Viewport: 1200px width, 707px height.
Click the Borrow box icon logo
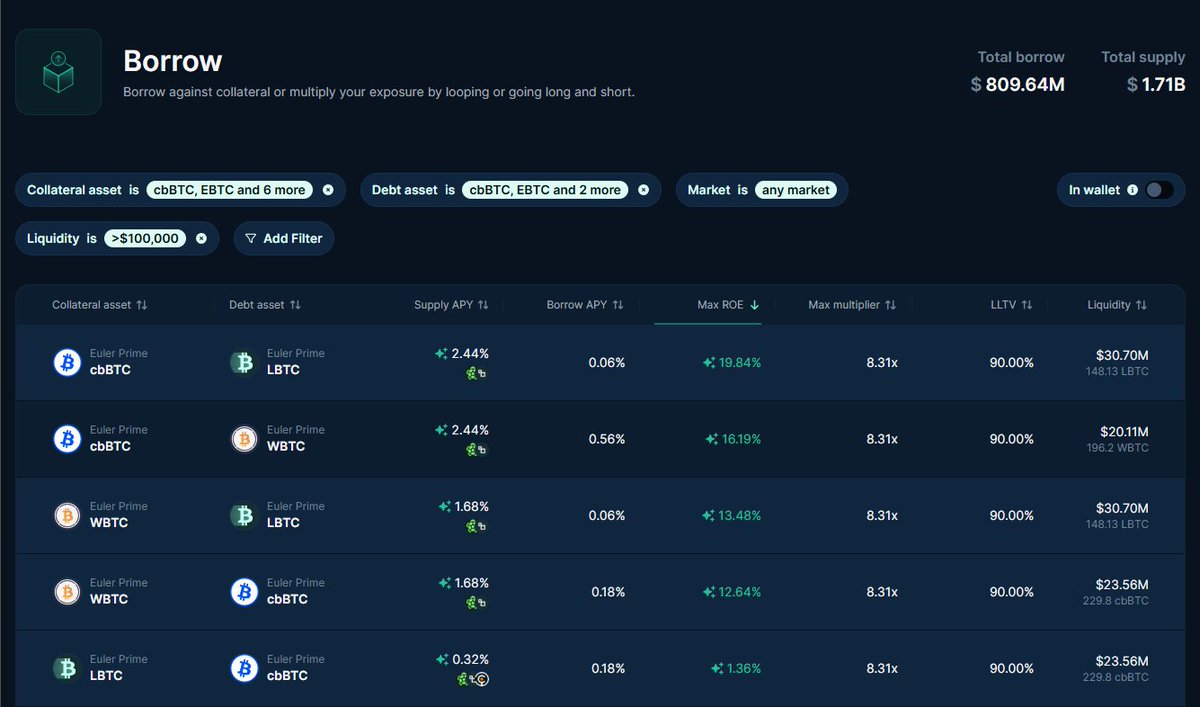pos(58,72)
